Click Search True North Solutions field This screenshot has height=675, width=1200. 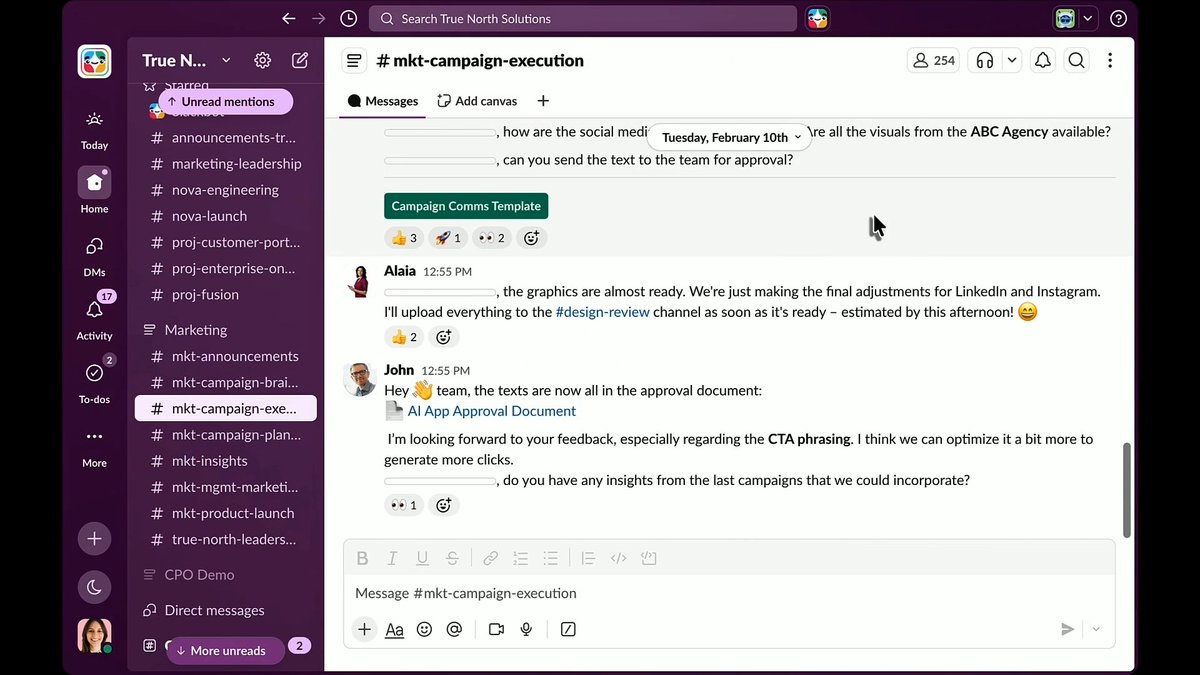coord(583,18)
